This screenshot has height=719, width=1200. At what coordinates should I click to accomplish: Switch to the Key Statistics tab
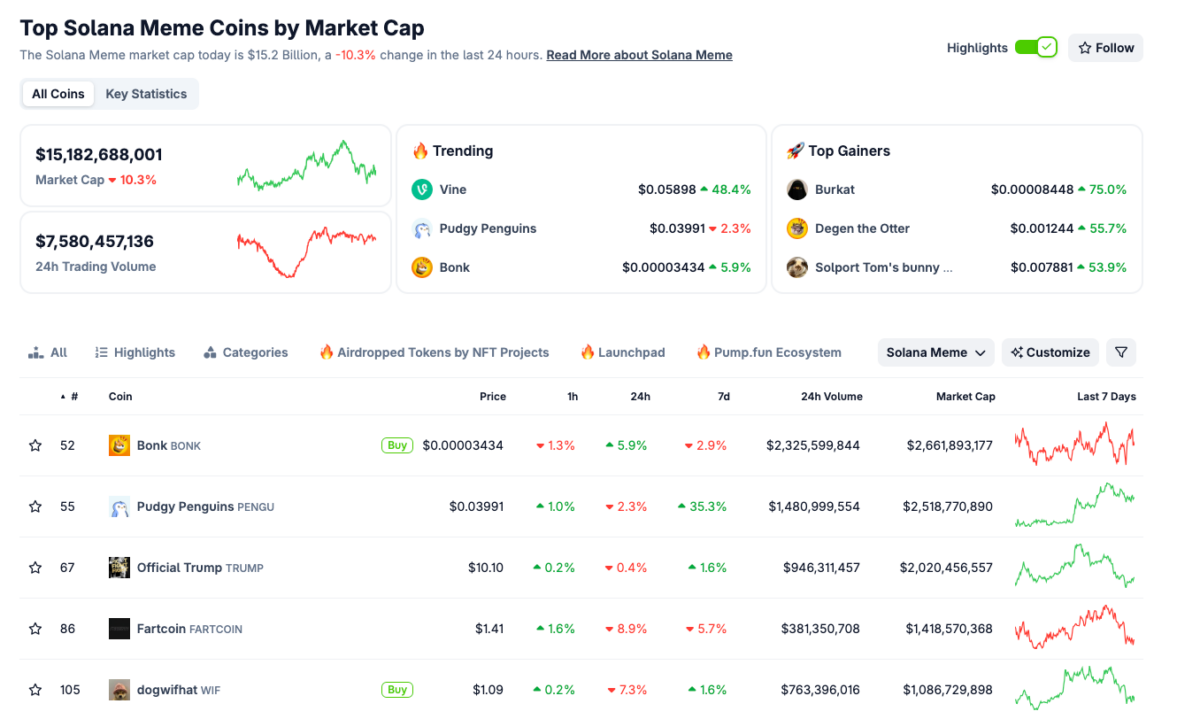(146, 94)
